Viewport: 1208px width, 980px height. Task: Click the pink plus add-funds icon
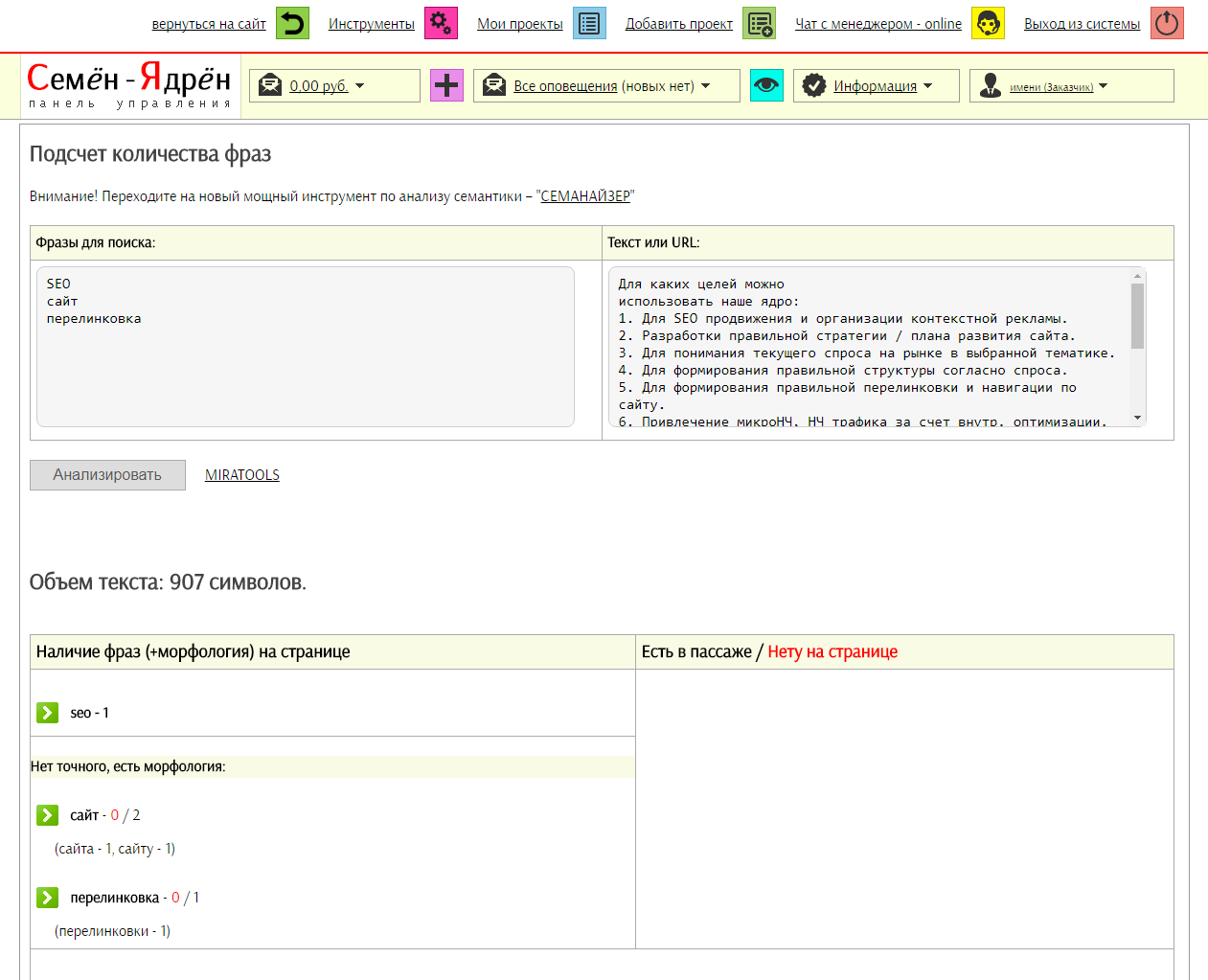tap(446, 85)
